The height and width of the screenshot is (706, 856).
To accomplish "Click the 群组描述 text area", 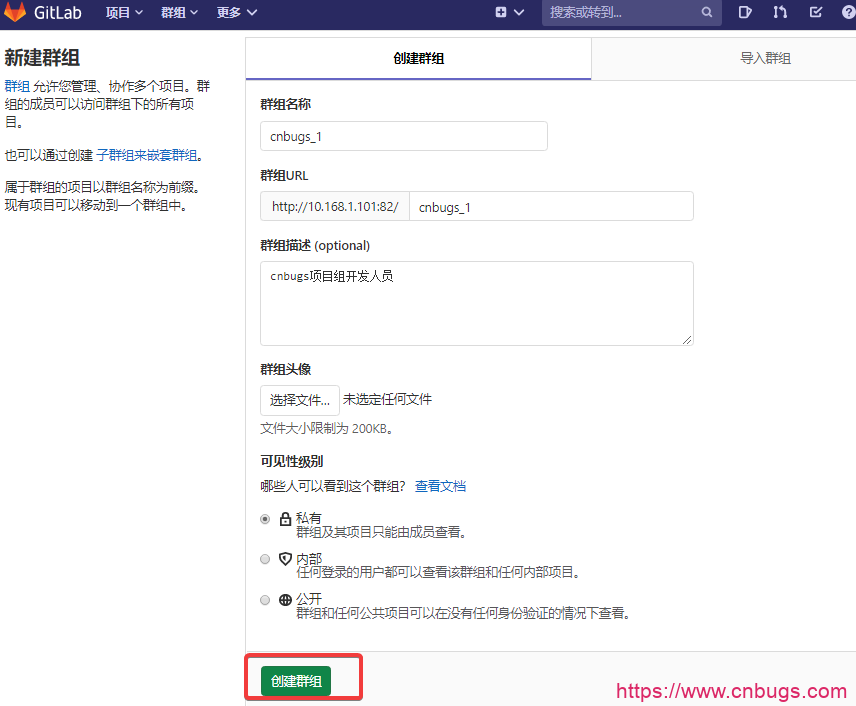I will 476,303.
